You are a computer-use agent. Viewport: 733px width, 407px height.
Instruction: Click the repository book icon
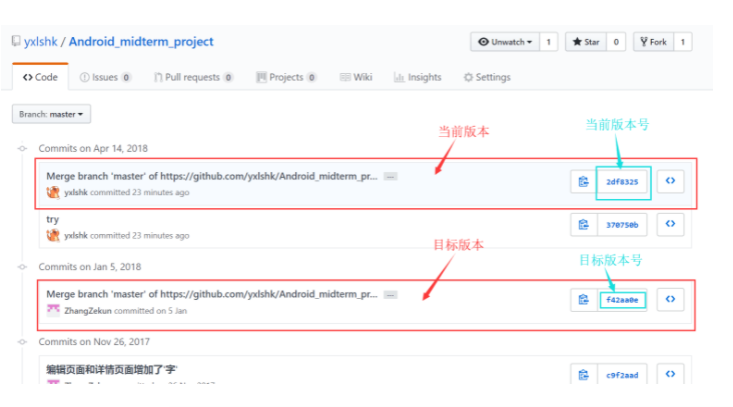16,41
